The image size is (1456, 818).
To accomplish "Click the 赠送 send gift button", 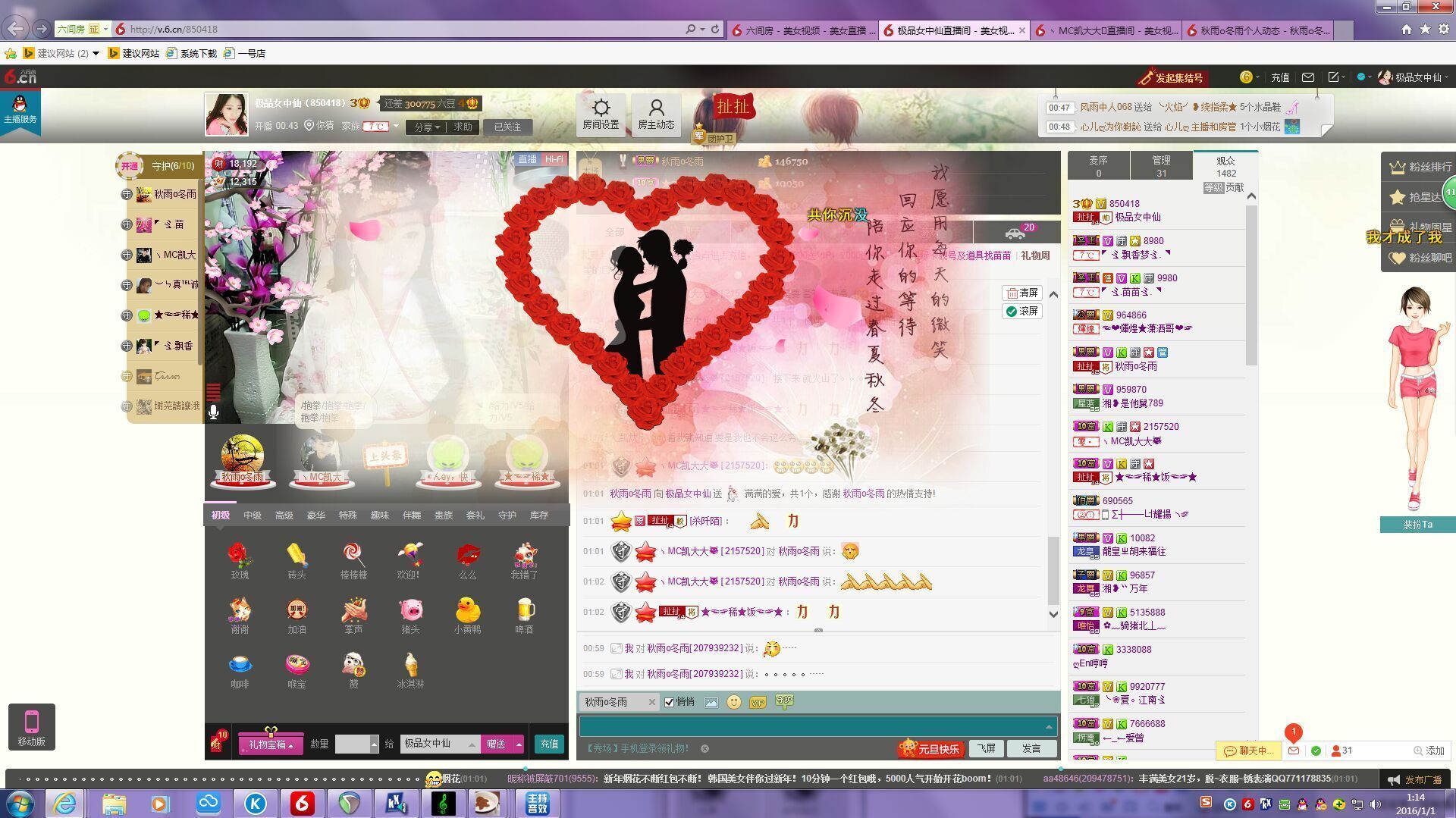I will pyautogui.click(x=496, y=744).
